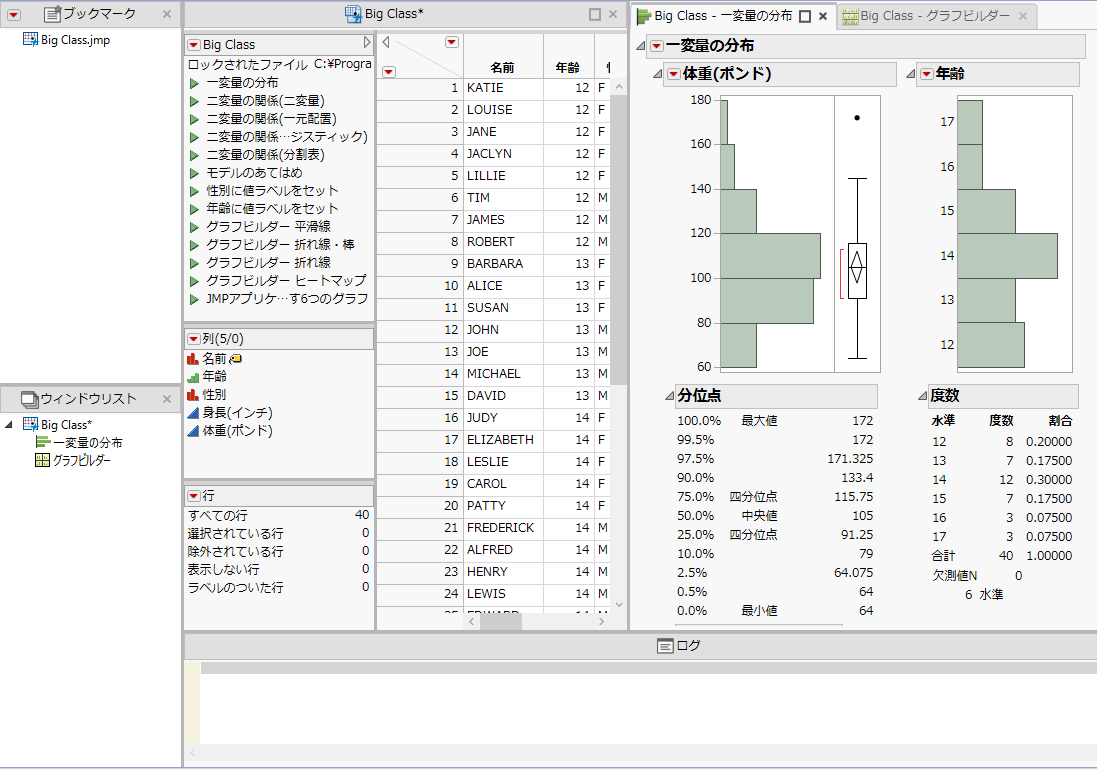
Task: Click the 身長(インチ) continuous column icon
Action: (193, 413)
